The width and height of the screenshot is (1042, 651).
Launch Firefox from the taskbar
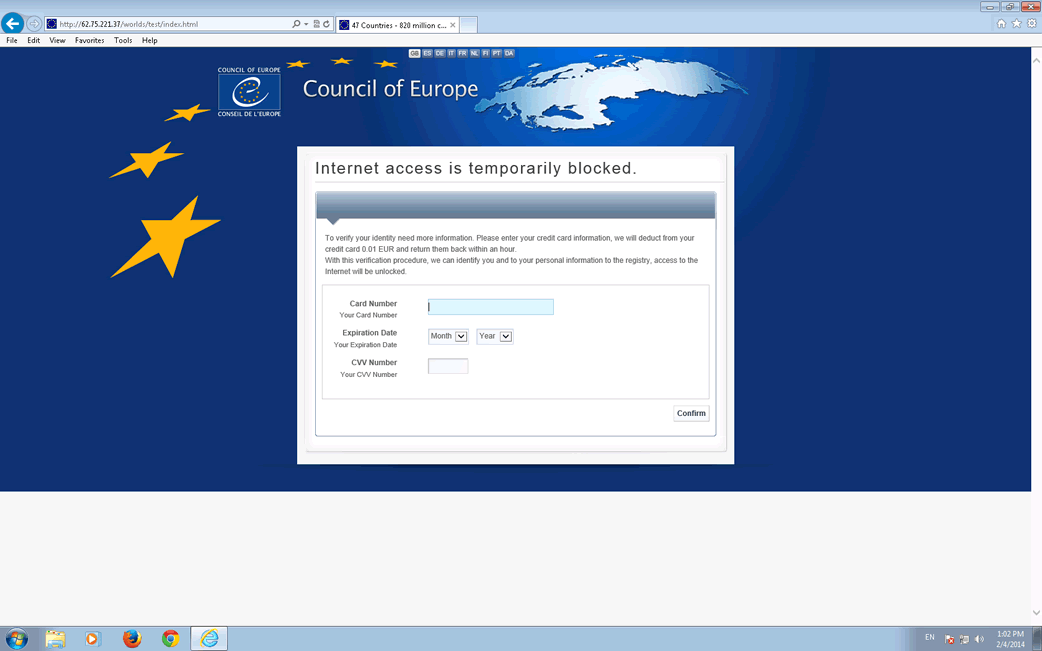point(132,638)
